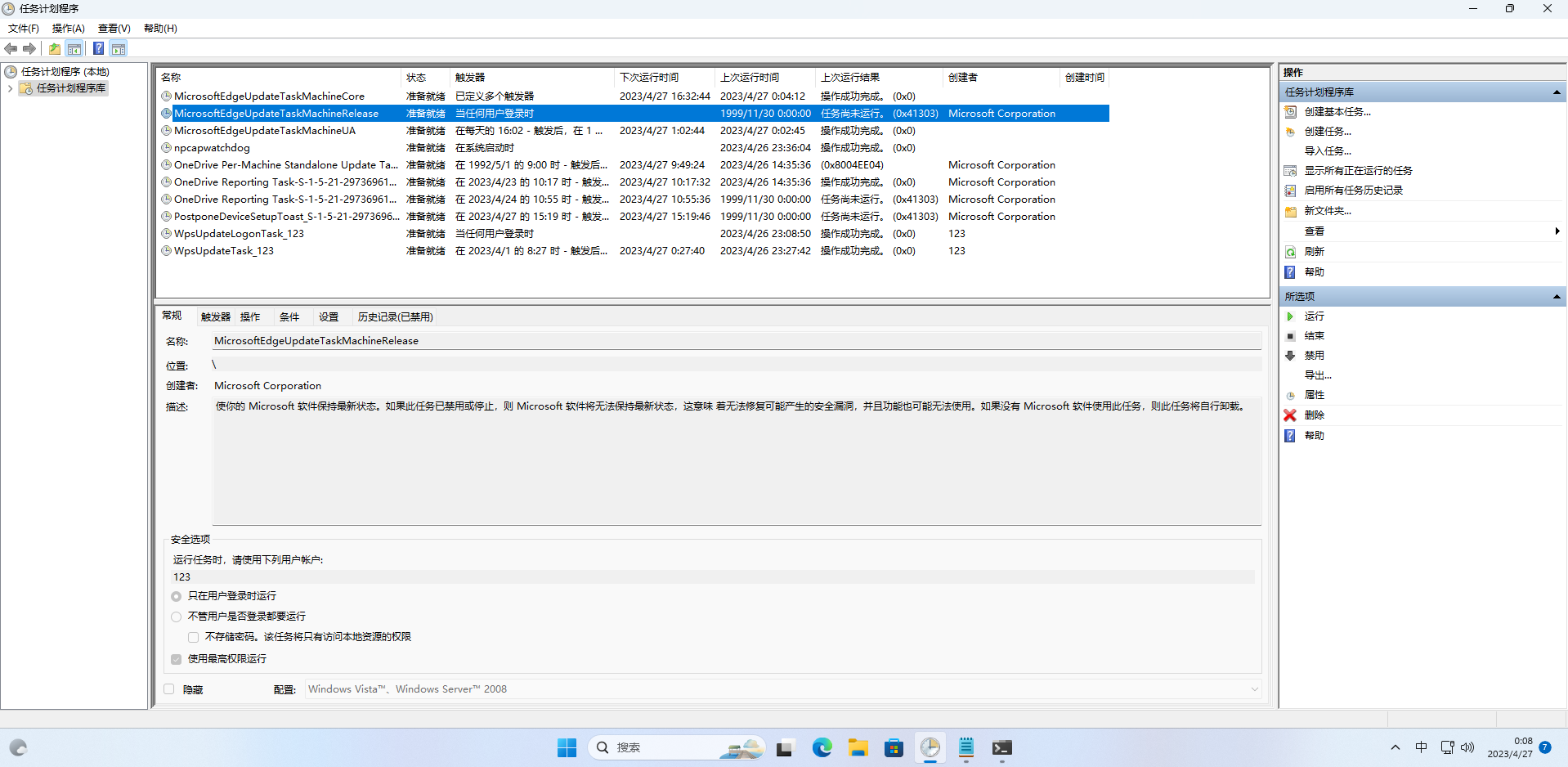This screenshot has width=1568, height=767.
Task: Toggle the console tree toolbar icon
Action: coord(74,49)
